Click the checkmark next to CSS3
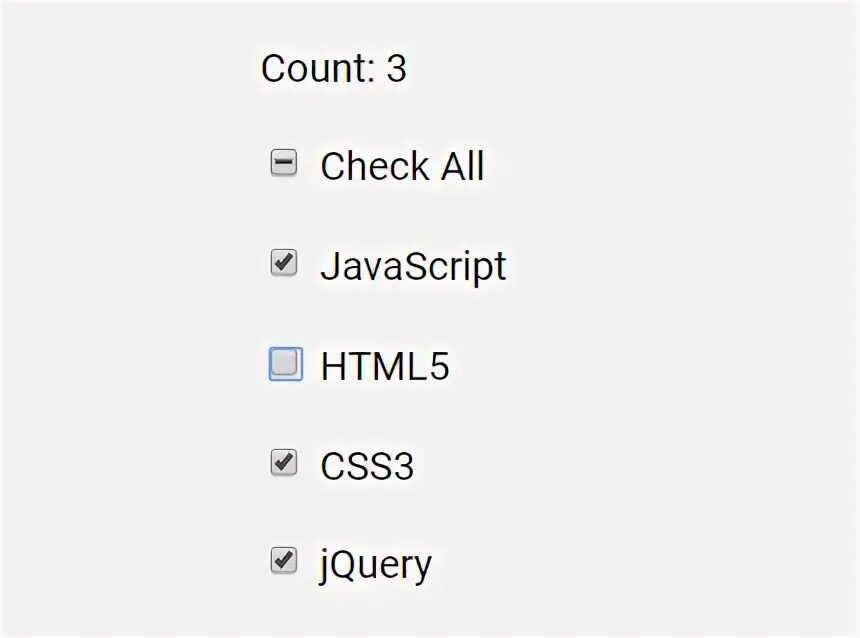The width and height of the screenshot is (860, 638). [x=284, y=462]
